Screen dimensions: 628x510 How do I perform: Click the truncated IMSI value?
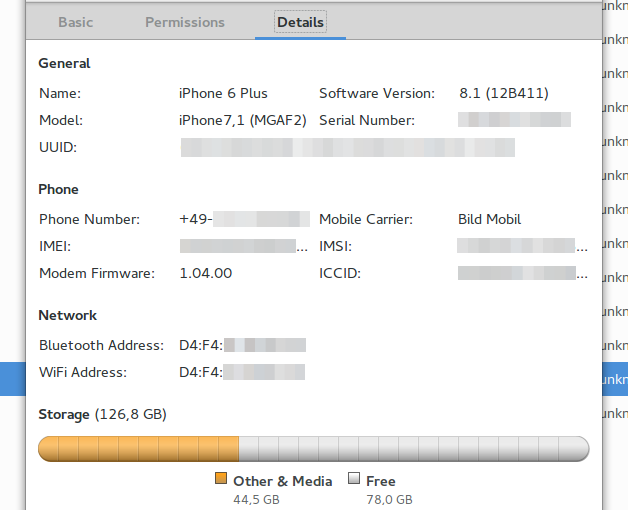click(522, 246)
